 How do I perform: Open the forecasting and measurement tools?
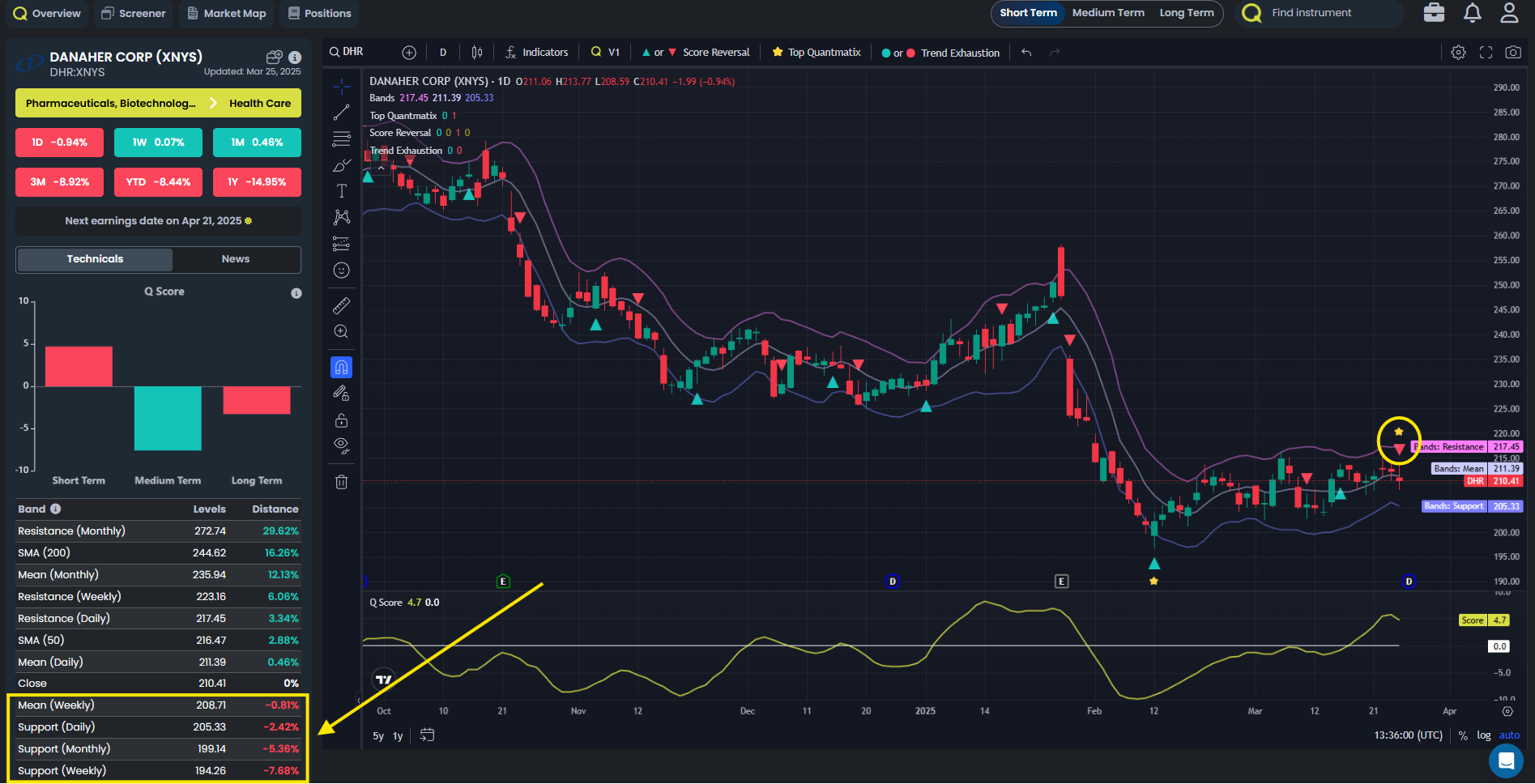coord(342,244)
